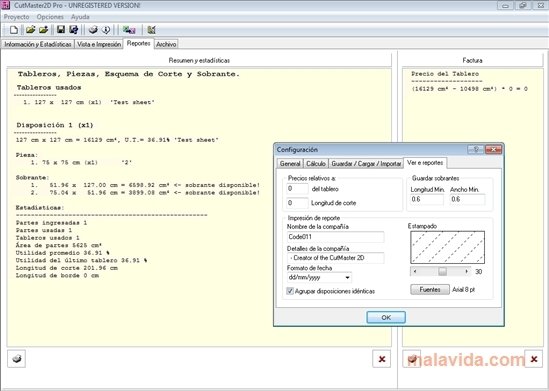Click the 'Utilidad promedio 36.91 %' line
The width and height of the screenshot is (549, 391).
click(x=63, y=253)
